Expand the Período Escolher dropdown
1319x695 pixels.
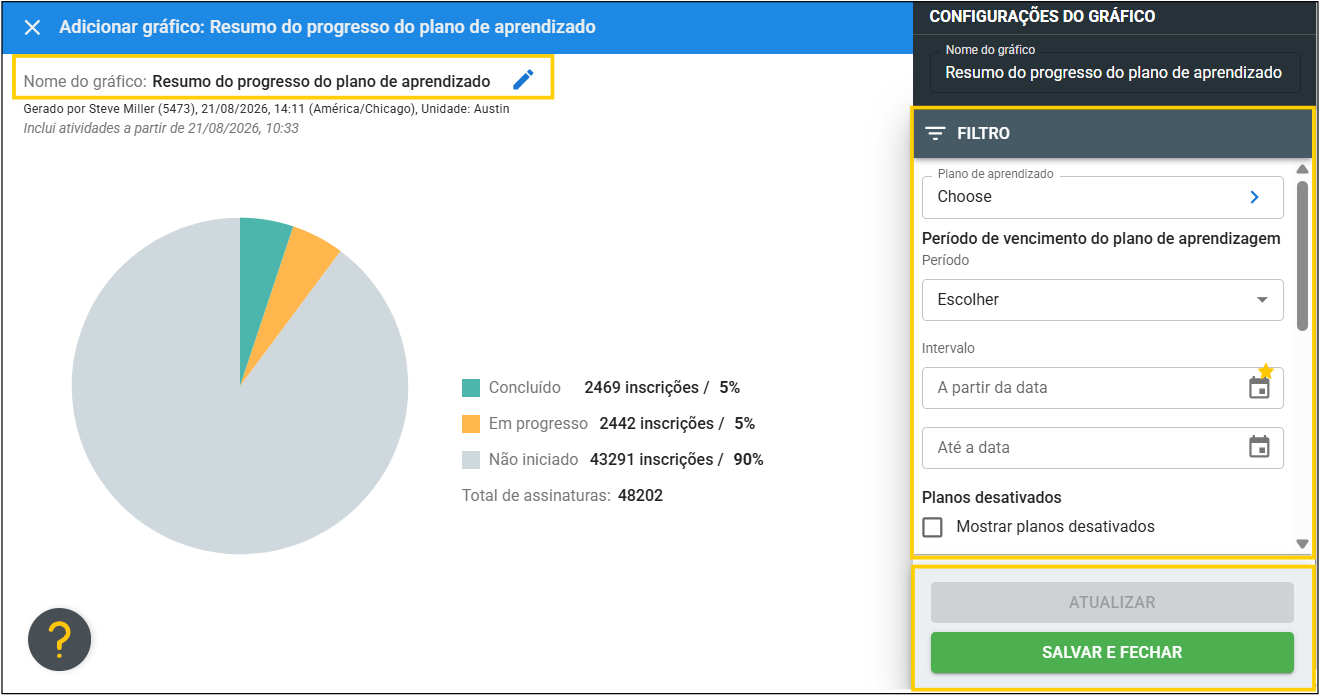(1102, 300)
